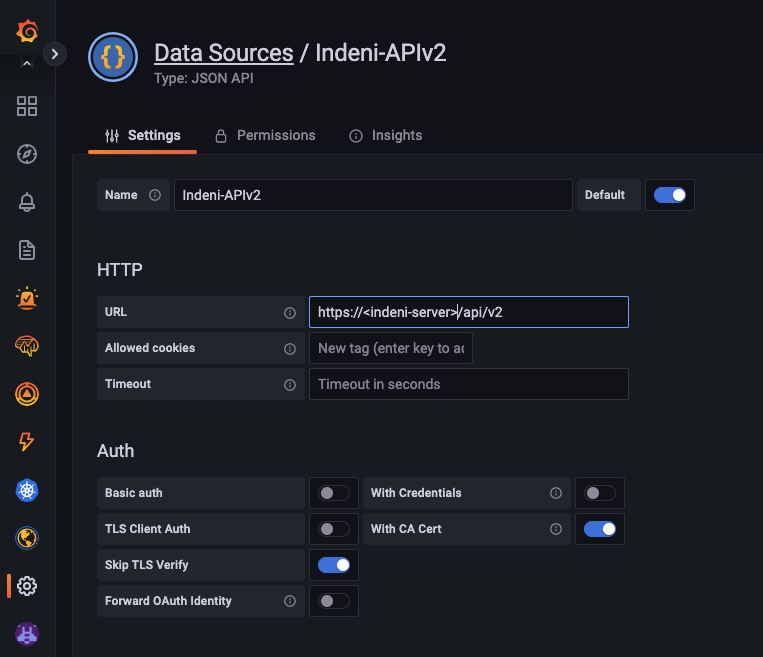This screenshot has height=657, width=763.
Task: Click the Timeout in seconds input field
Action: pos(468,384)
